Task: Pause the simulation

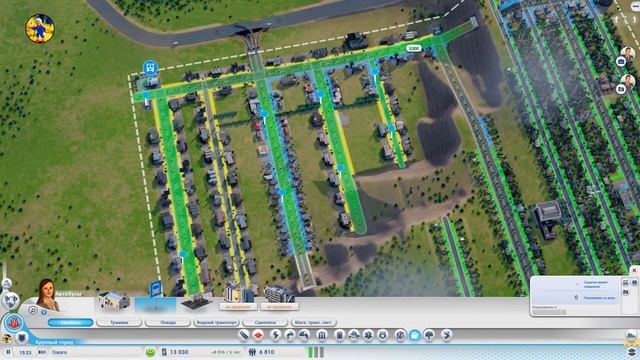Action: (x=8, y=352)
